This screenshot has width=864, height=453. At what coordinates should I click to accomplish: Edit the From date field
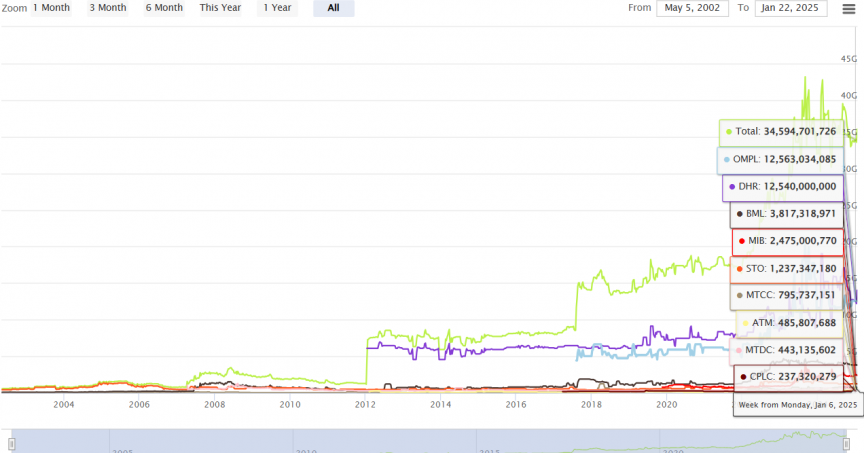coord(692,8)
